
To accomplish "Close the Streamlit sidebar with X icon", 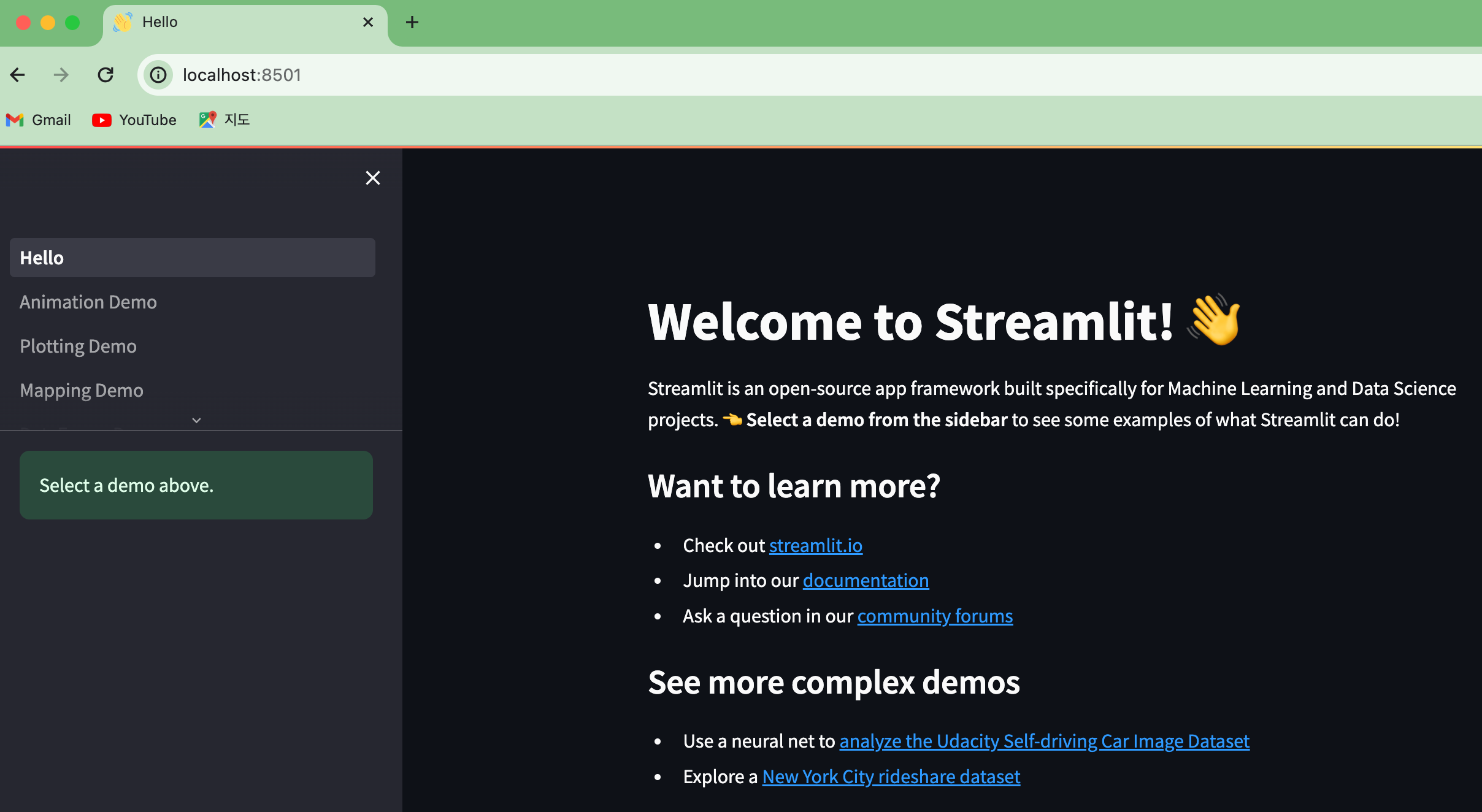I will pyautogui.click(x=372, y=178).
